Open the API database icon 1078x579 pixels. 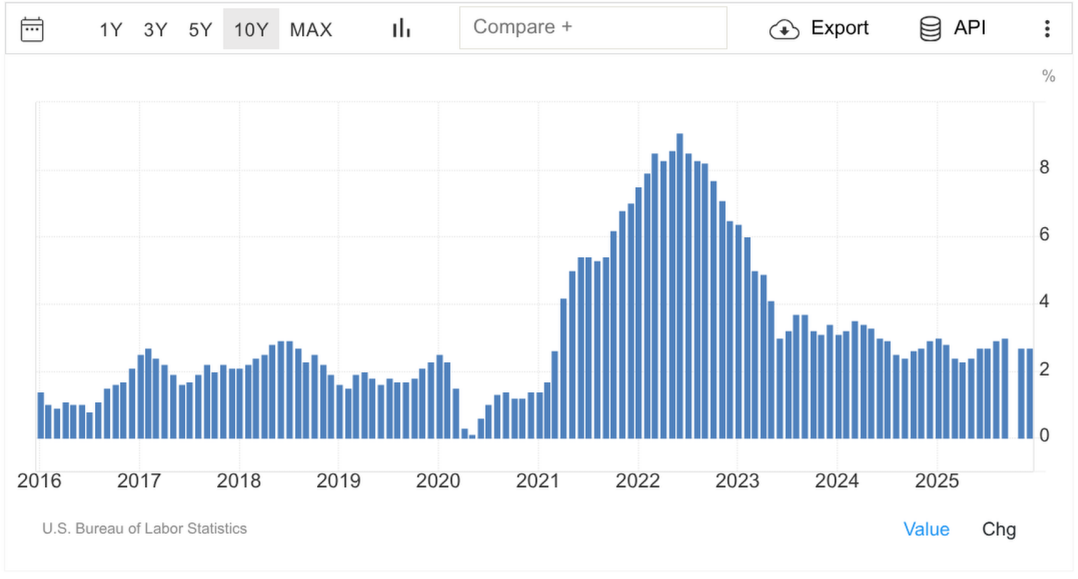[x=930, y=29]
